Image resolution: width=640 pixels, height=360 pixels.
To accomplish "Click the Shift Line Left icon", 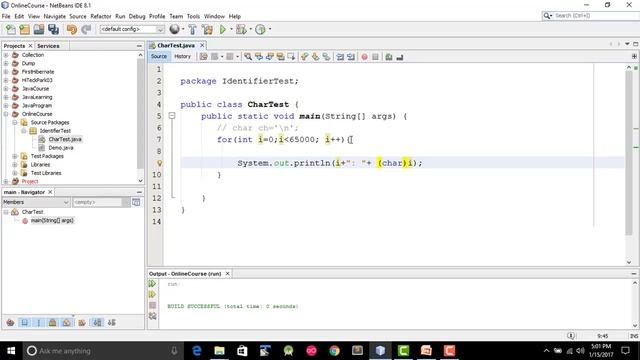I will tap(340, 57).
